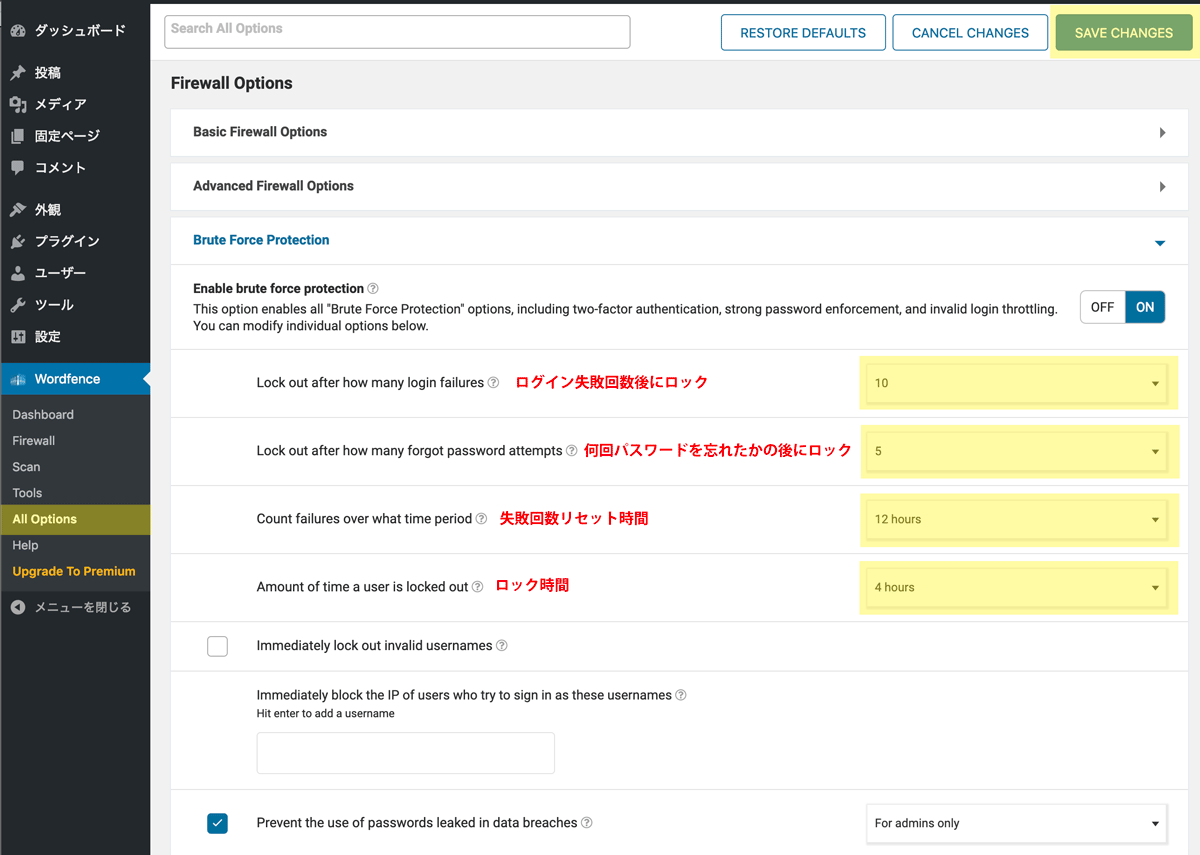The image size is (1200, 855).
Task: Open login failures dropdown showing 10
Action: coord(1017,383)
